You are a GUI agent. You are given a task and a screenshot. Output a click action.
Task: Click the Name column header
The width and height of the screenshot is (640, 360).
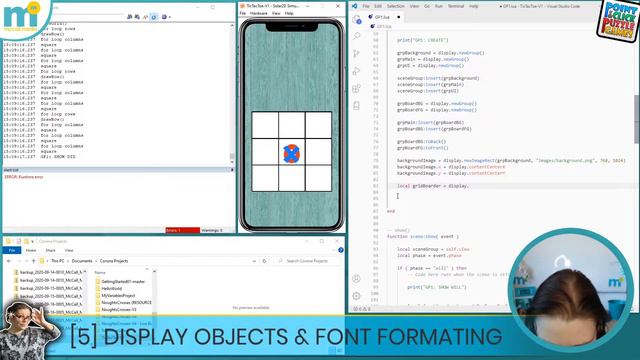[100, 272]
